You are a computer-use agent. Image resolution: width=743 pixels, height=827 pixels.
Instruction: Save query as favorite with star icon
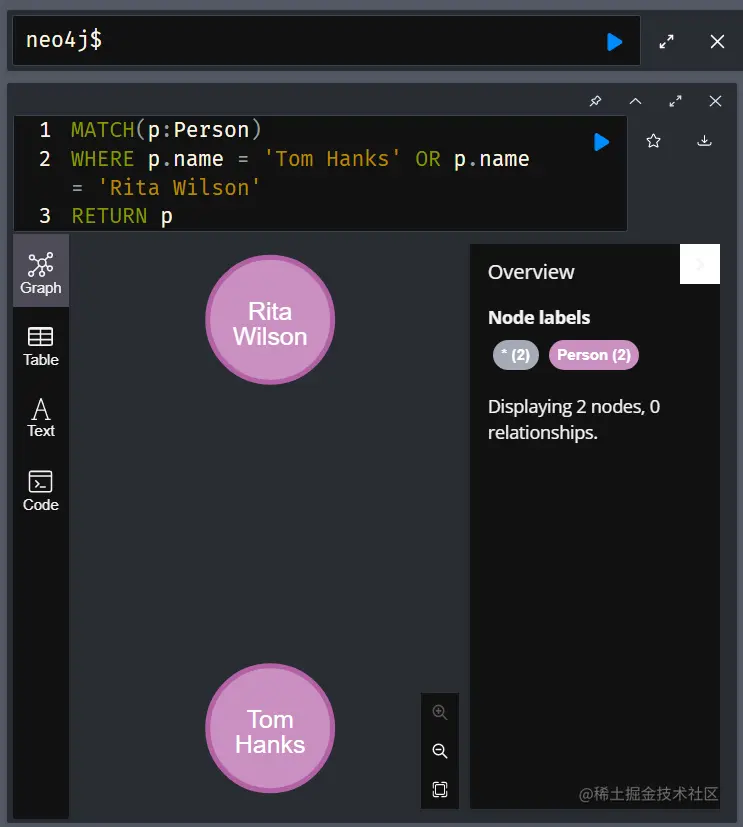pos(653,141)
